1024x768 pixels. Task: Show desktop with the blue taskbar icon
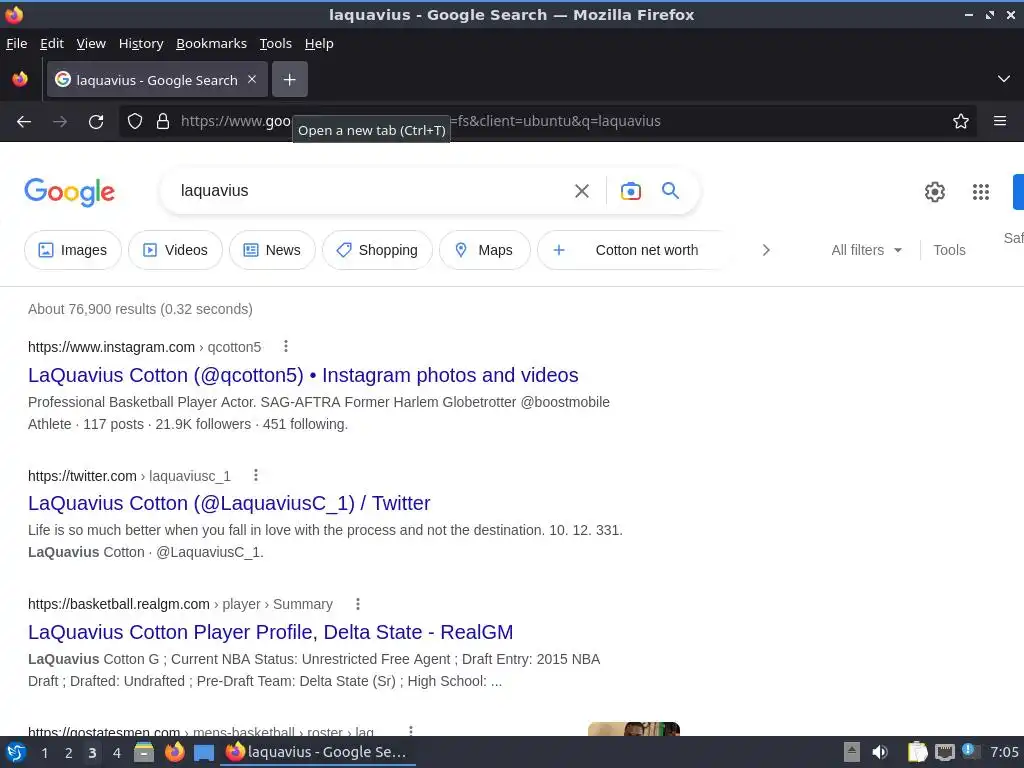click(x=204, y=753)
